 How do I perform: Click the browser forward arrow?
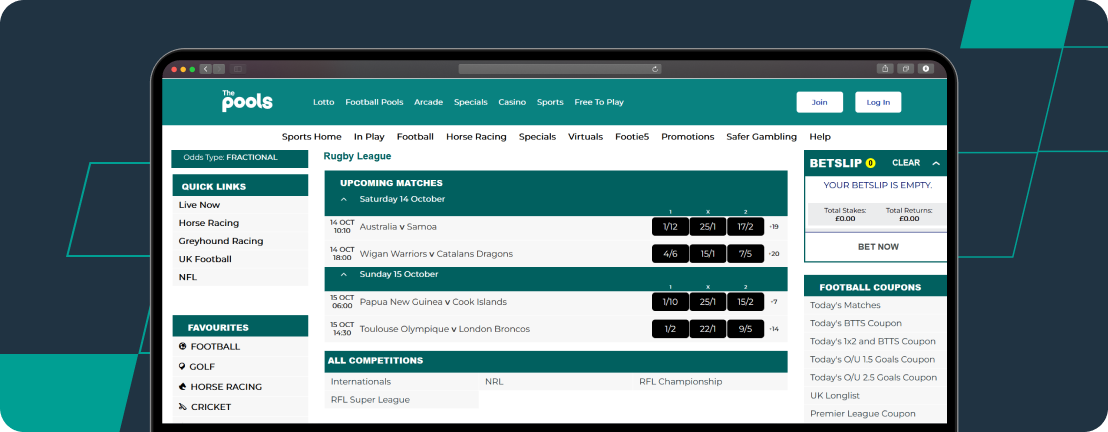(x=219, y=69)
